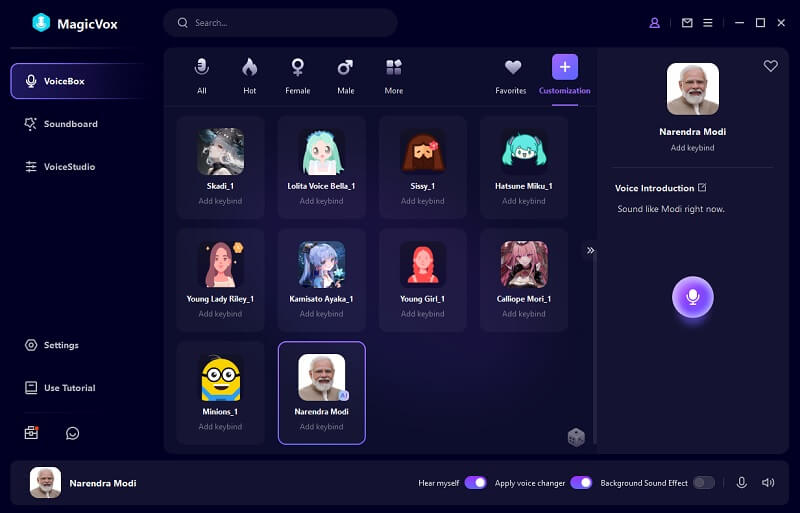Click Narendra Modi avatar in bottom bar
800x513 pixels.
[x=45, y=482]
